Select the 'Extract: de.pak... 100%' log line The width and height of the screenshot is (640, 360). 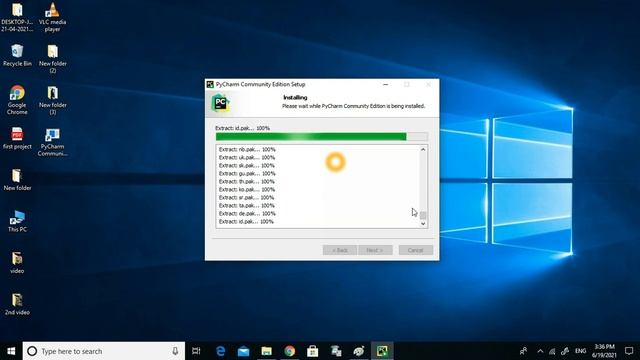[x=247, y=213]
